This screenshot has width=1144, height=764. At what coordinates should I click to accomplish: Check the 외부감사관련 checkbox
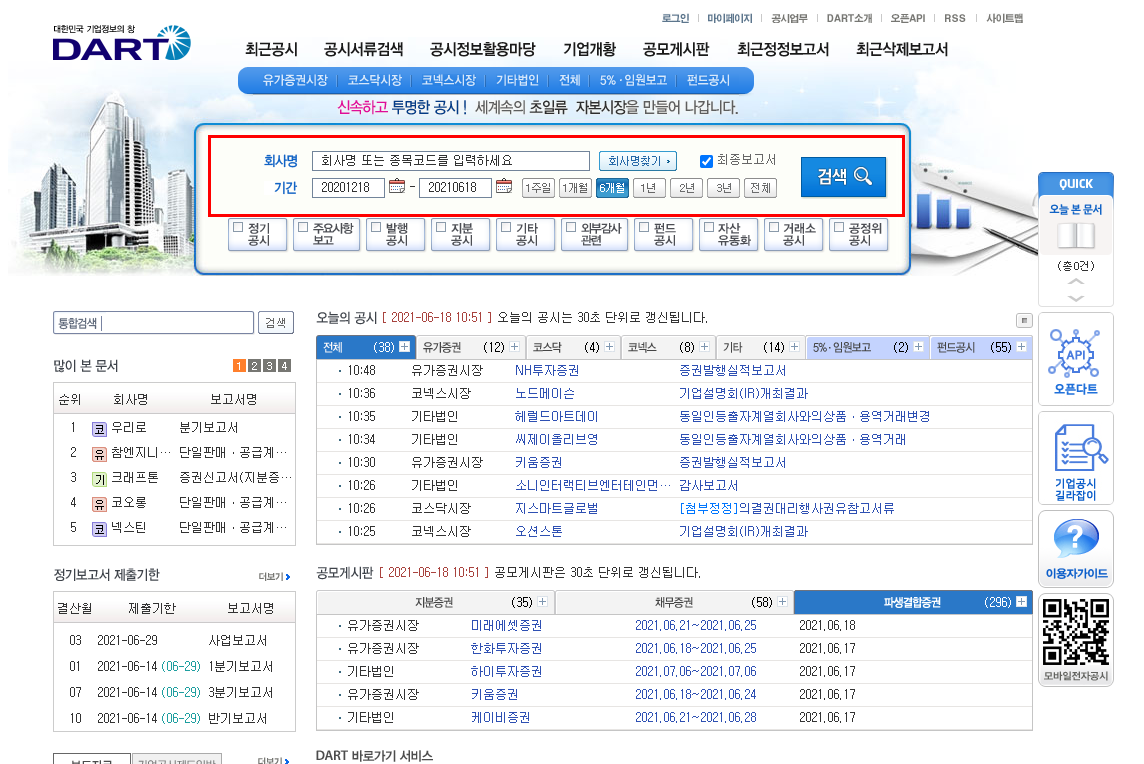pos(571,228)
